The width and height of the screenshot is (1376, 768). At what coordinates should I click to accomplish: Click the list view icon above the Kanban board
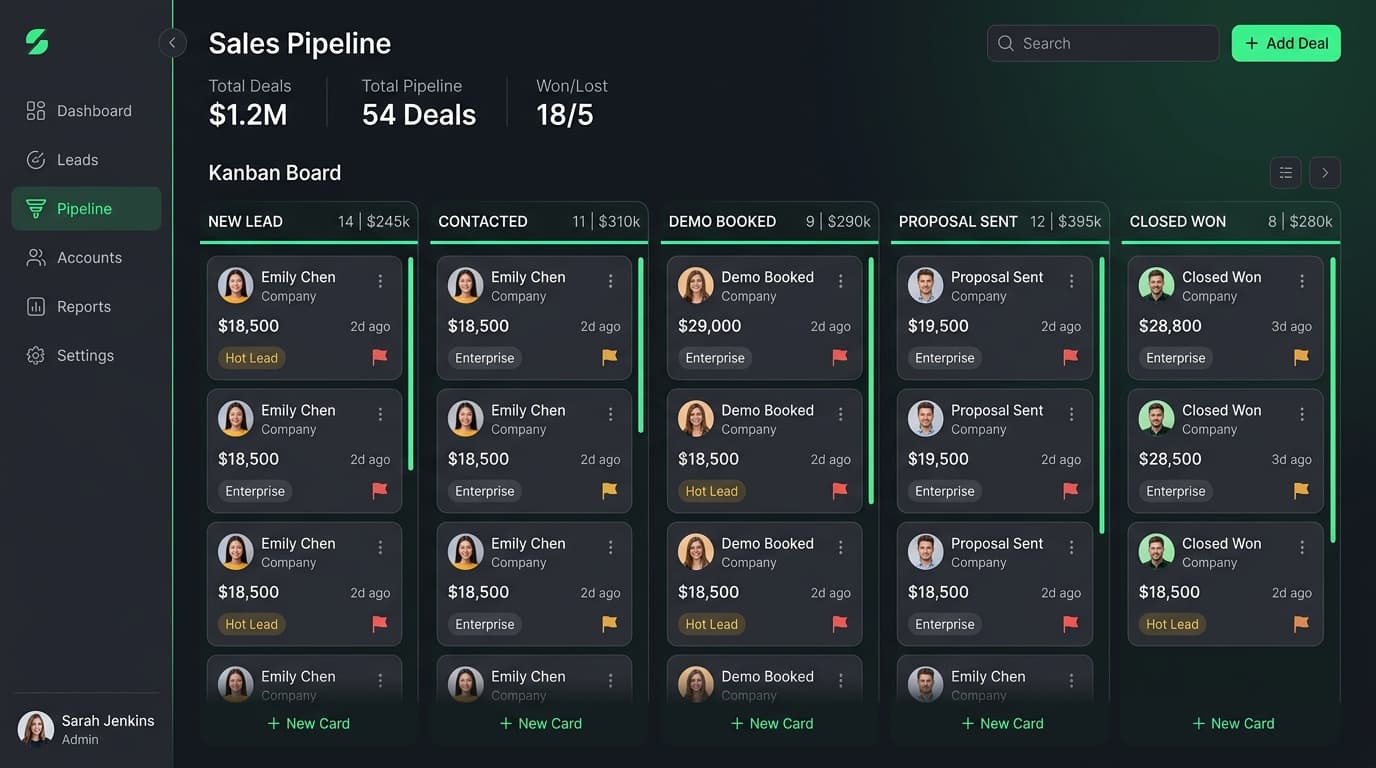pos(1285,172)
